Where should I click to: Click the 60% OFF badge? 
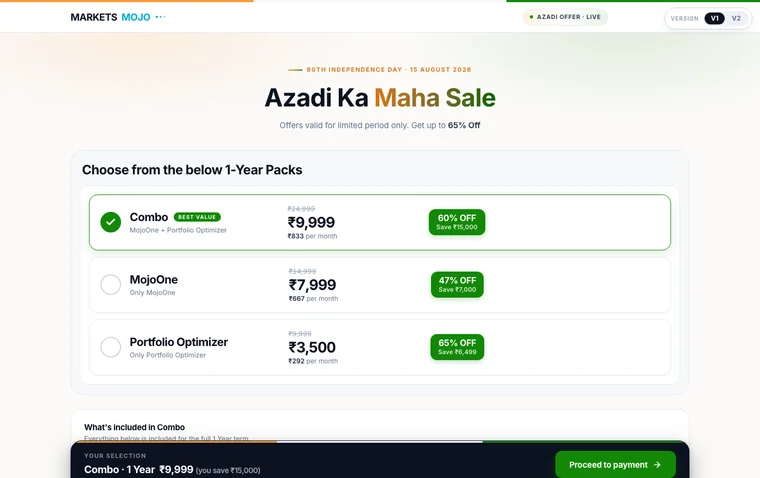[x=457, y=222]
